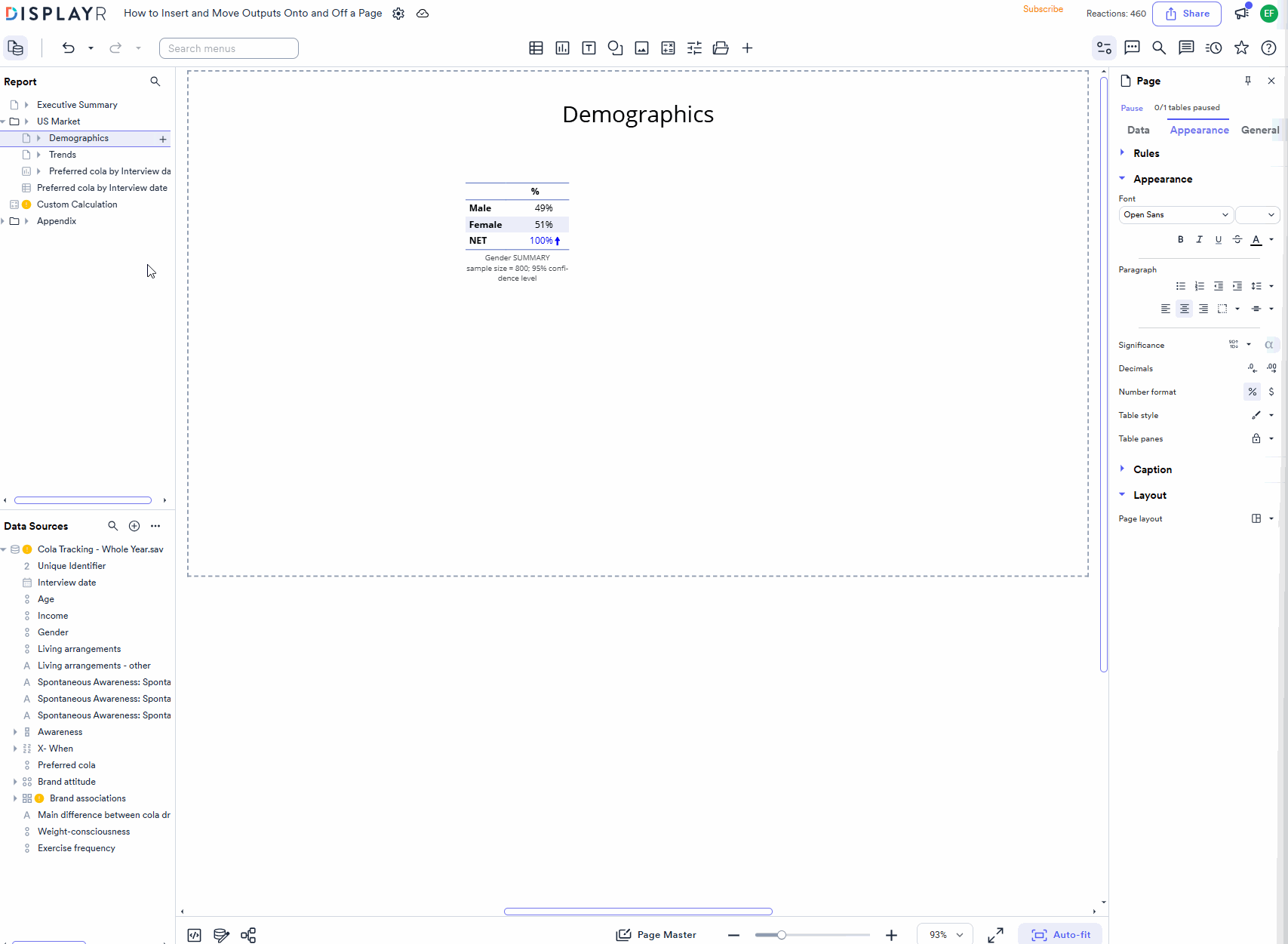The image size is (1288, 944).
Task: Click the Search menus input field
Action: [x=228, y=48]
